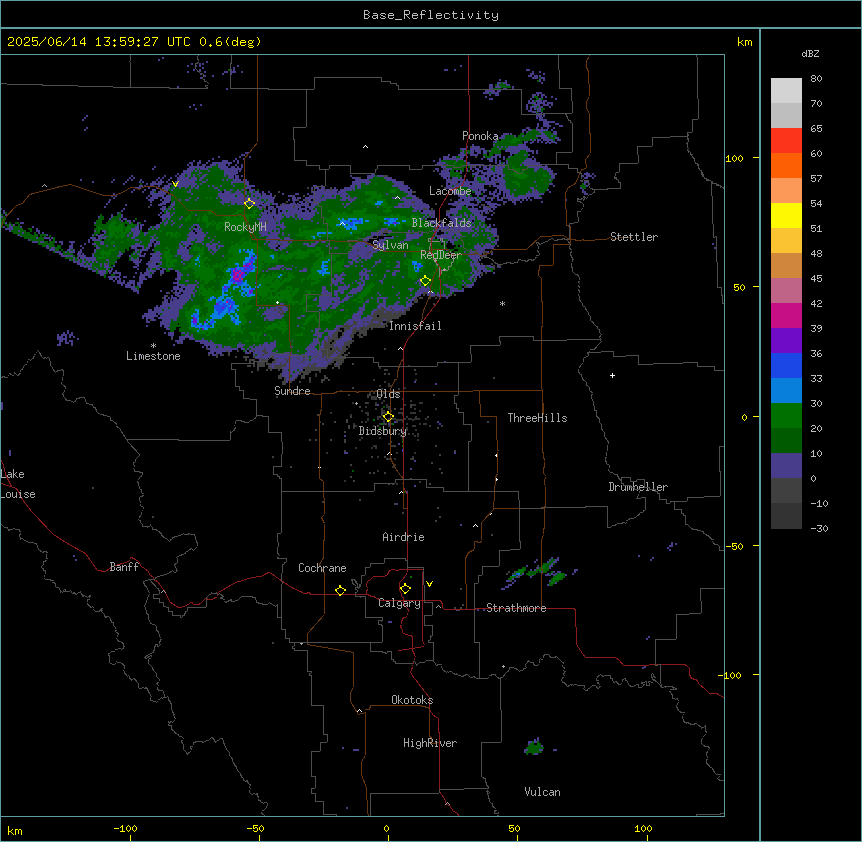Click the Louise label at the map edge
Viewport: 862px width, 842px height.
[x=18, y=494]
